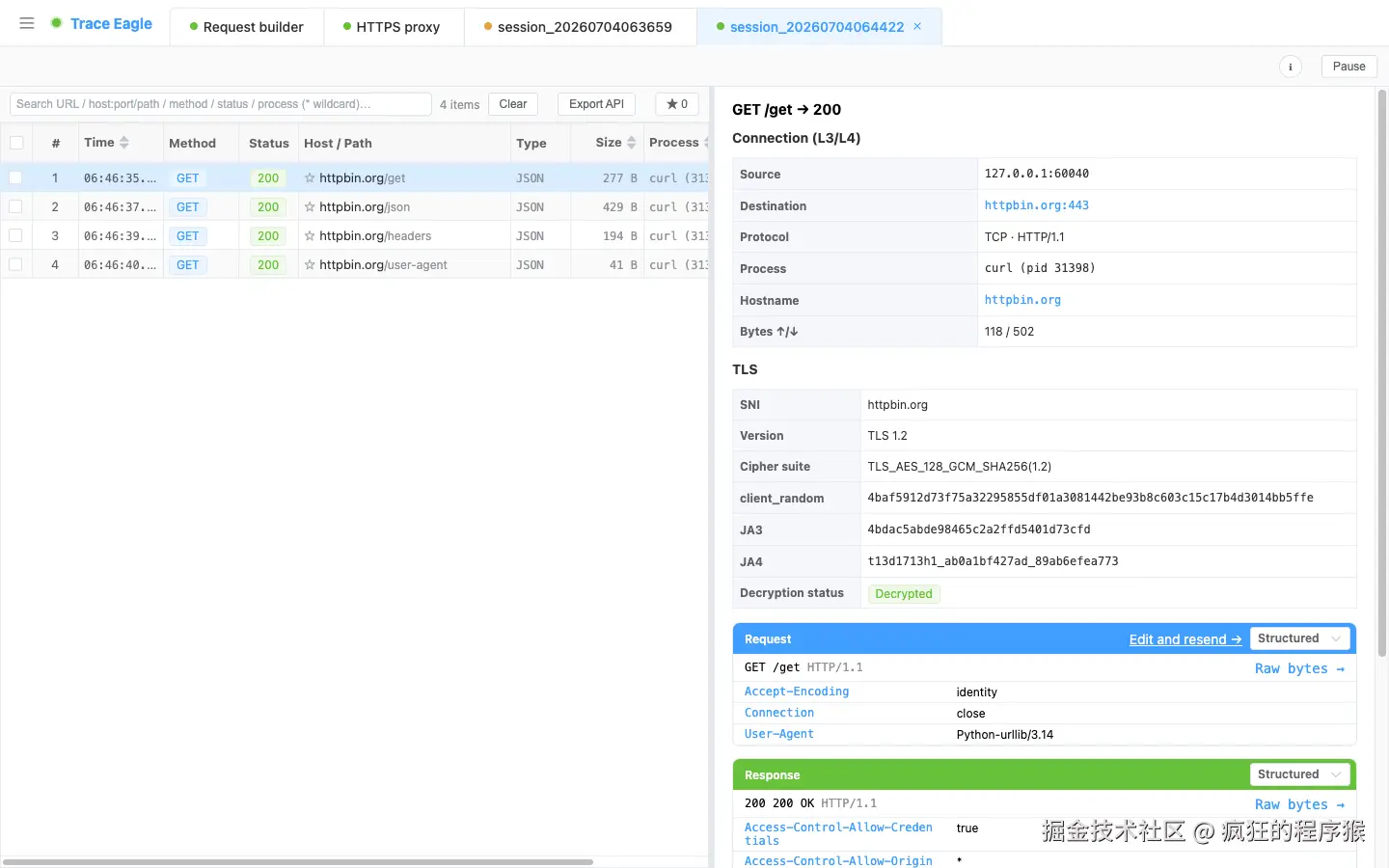The image size is (1389, 868).
Task: Open the Request Structured dropdown
Action: pos(1299,638)
